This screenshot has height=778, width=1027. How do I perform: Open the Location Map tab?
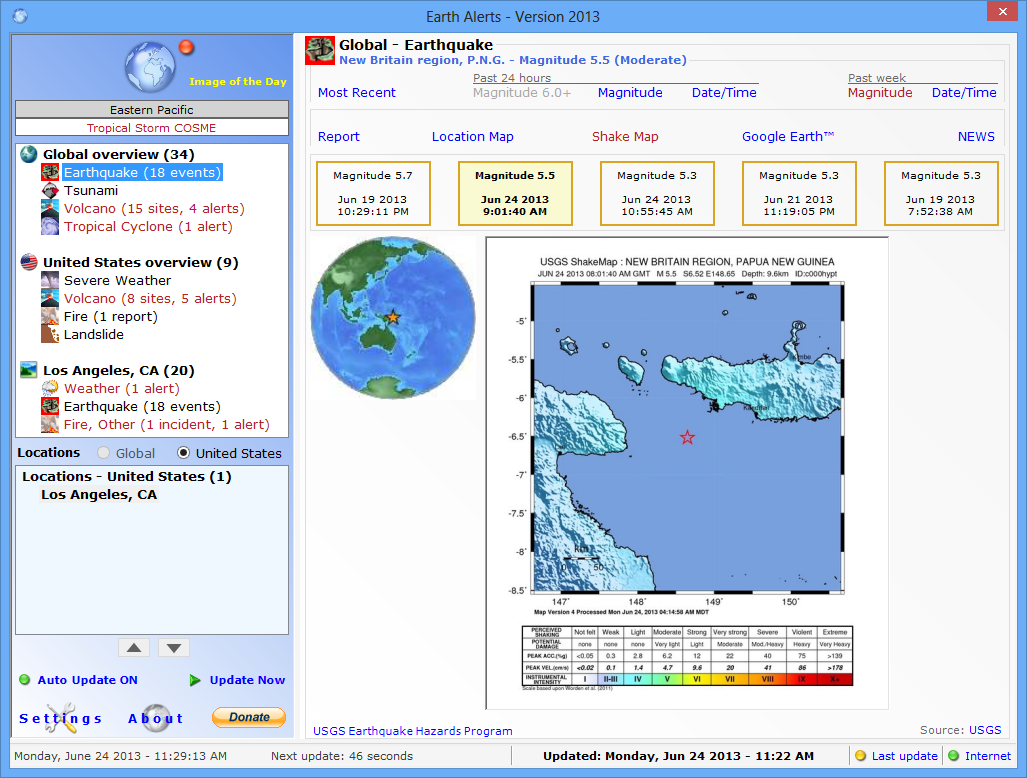(x=472, y=136)
